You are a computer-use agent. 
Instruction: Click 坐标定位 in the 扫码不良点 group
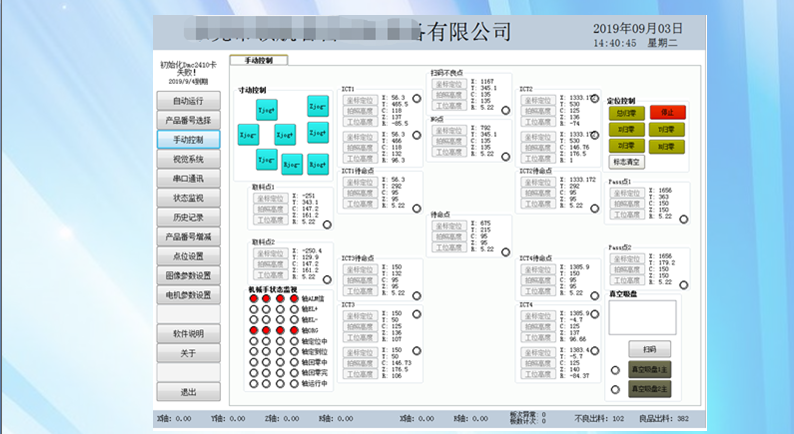coord(449,84)
